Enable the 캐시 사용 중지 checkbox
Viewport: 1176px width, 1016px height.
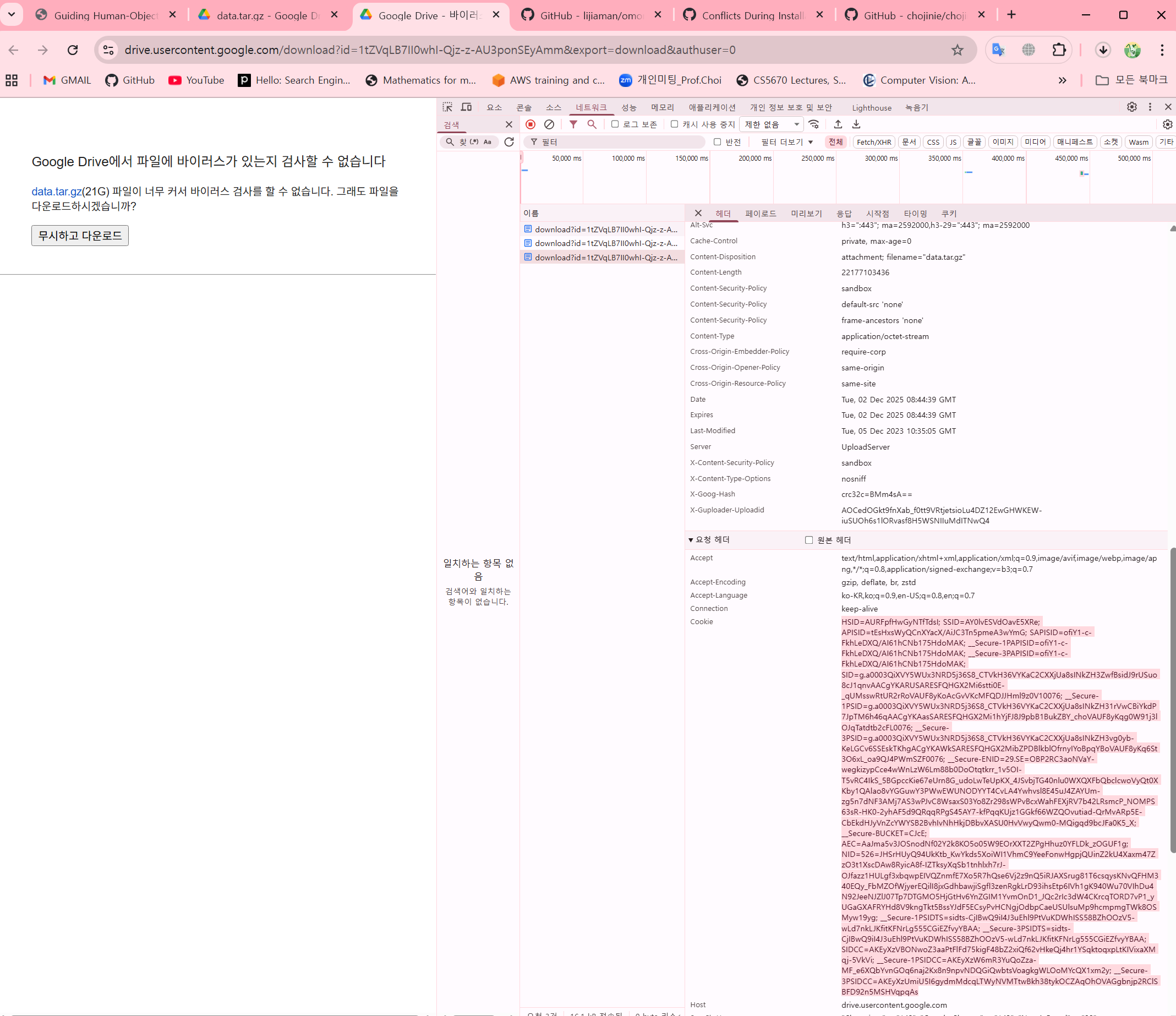pyautogui.click(x=674, y=124)
